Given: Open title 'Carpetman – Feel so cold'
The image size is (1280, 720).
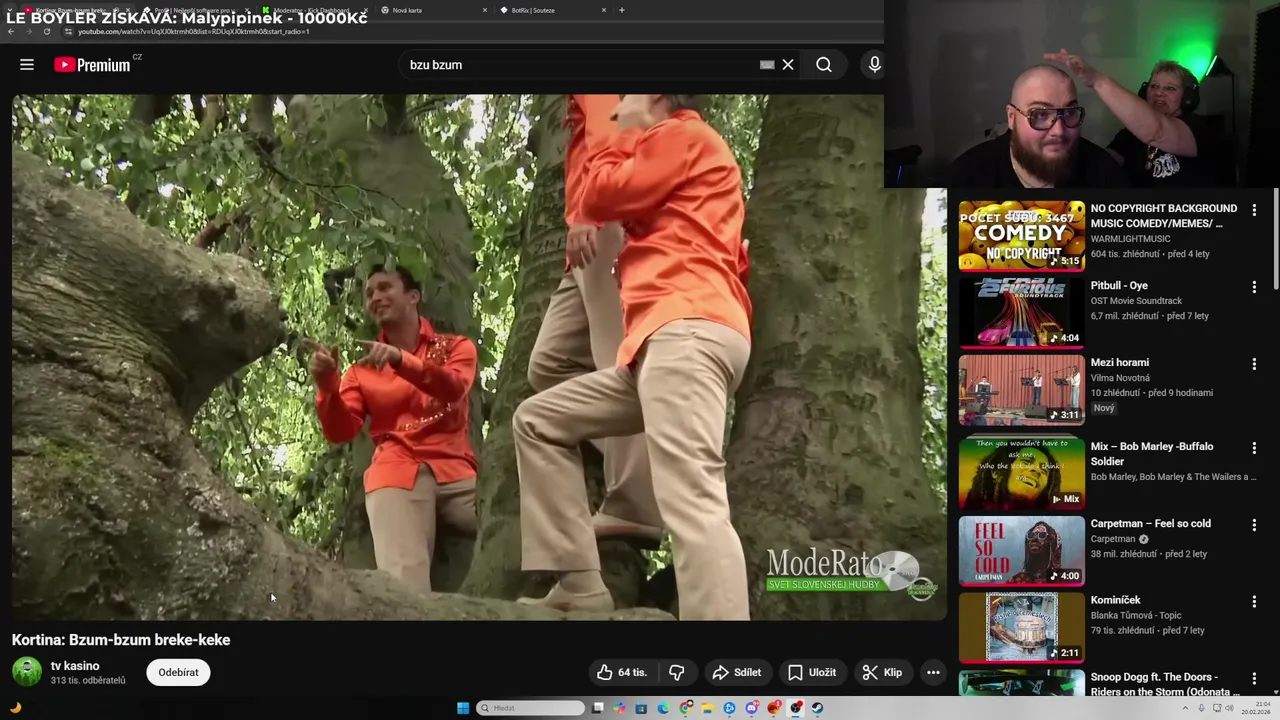Looking at the screenshot, I should coord(1150,523).
